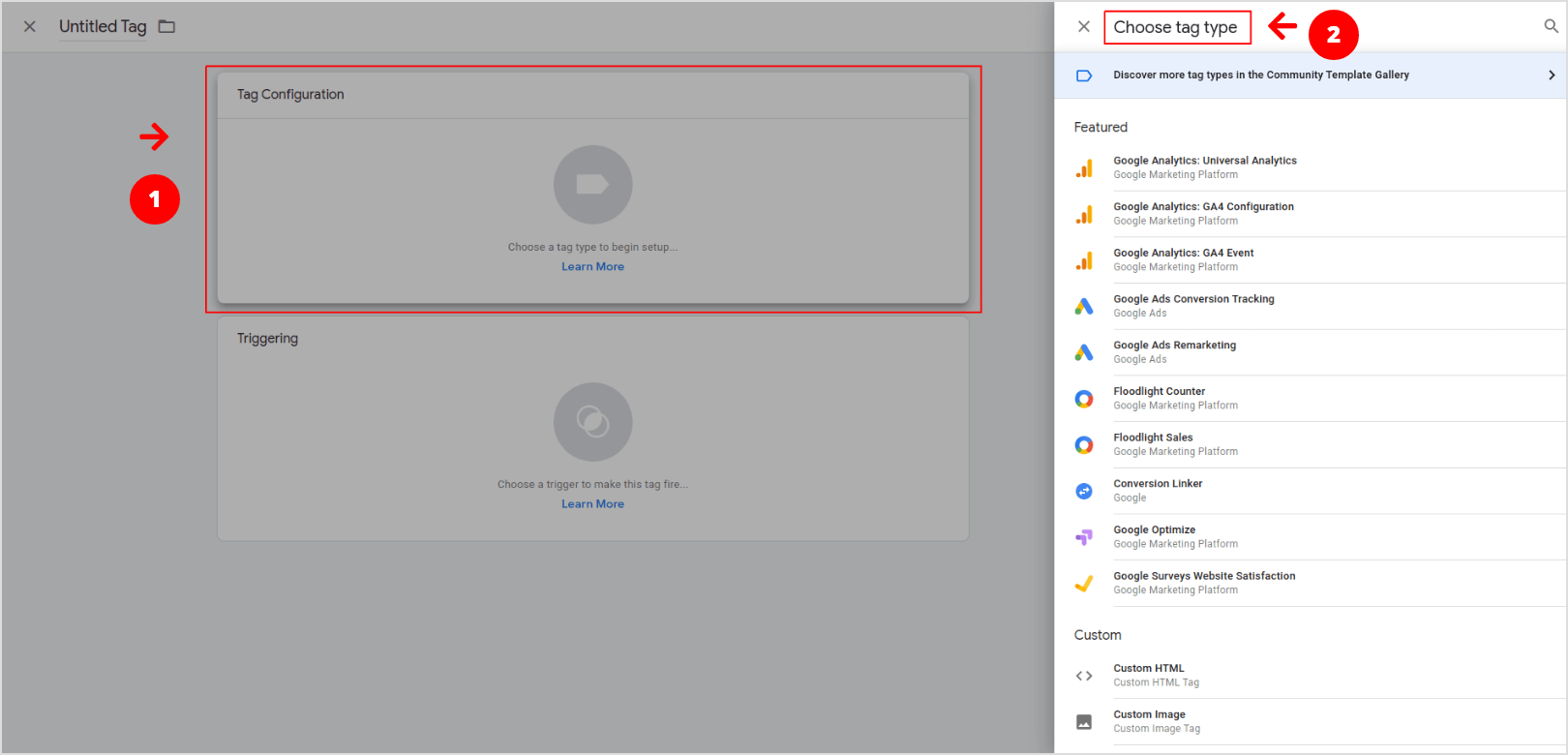Click the search icon in tag type panel

tap(1551, 26)
